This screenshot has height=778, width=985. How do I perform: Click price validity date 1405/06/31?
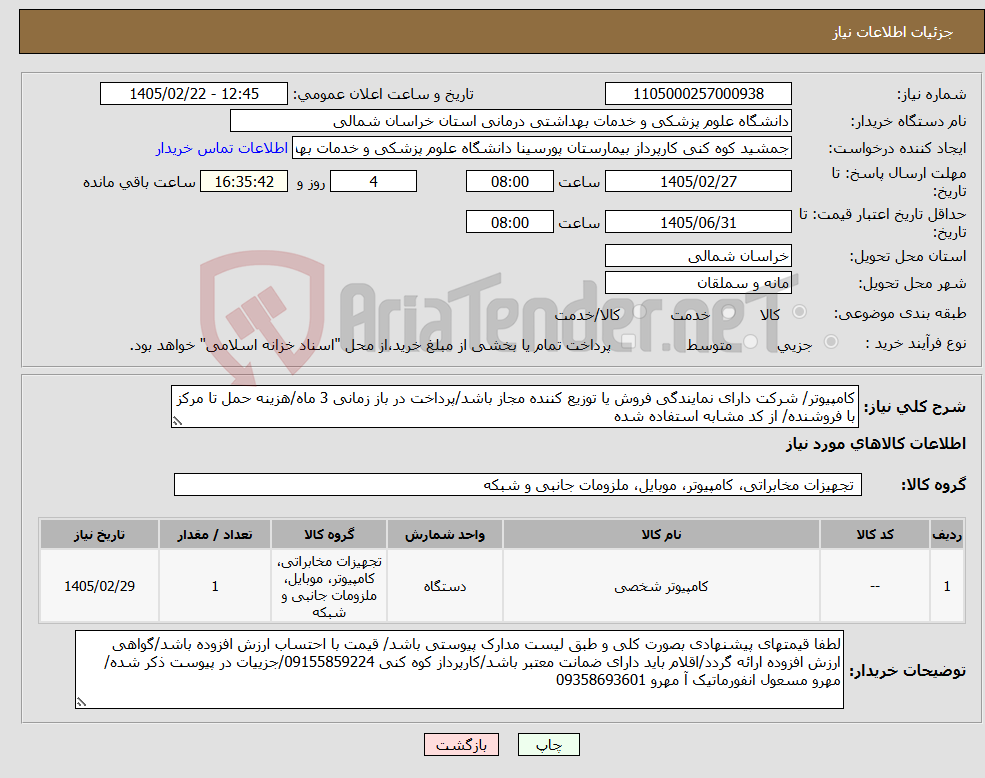[698, 222]
